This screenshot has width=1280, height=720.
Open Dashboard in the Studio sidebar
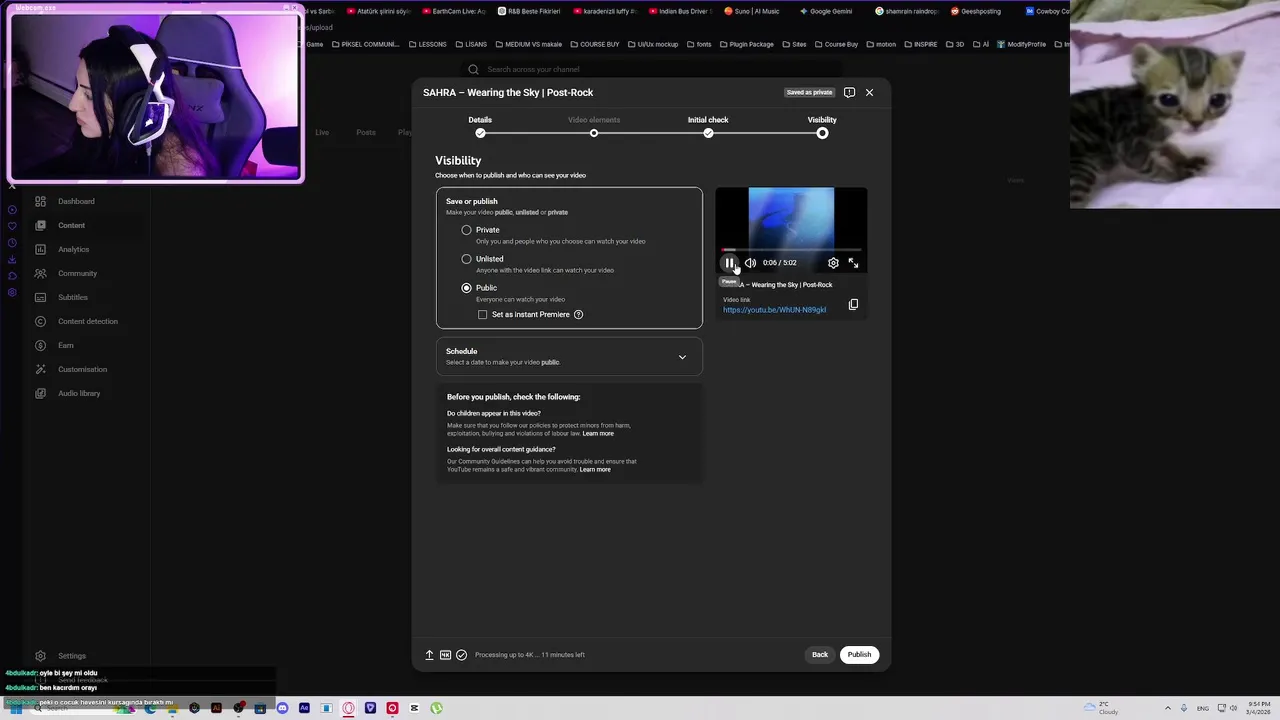pyautogui.click(x=76, y=201)
